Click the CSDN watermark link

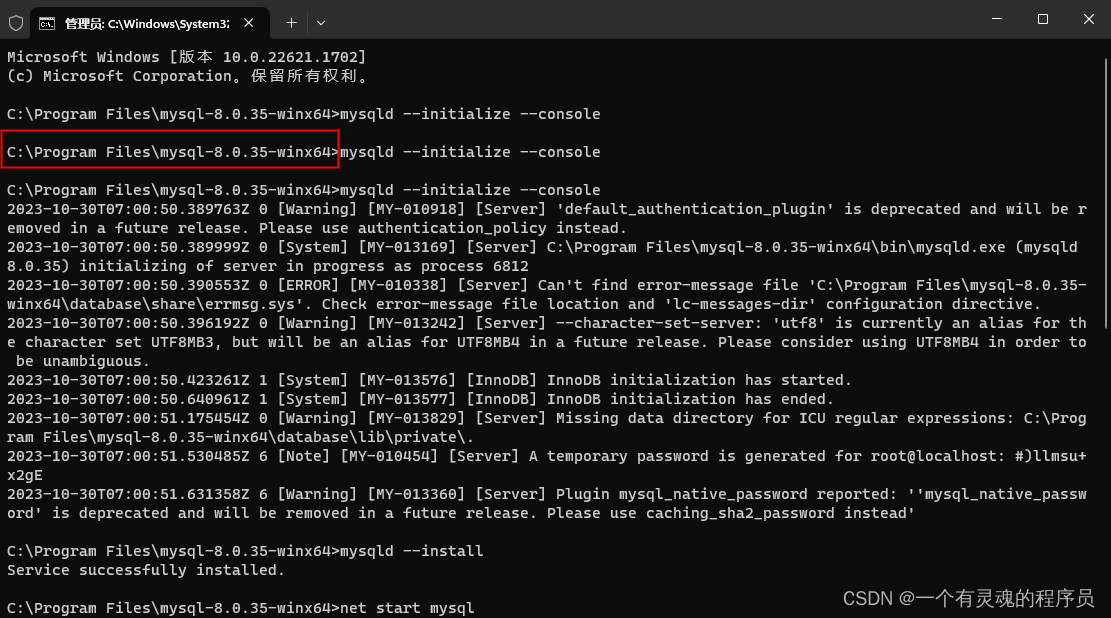(x=866, y=598)
